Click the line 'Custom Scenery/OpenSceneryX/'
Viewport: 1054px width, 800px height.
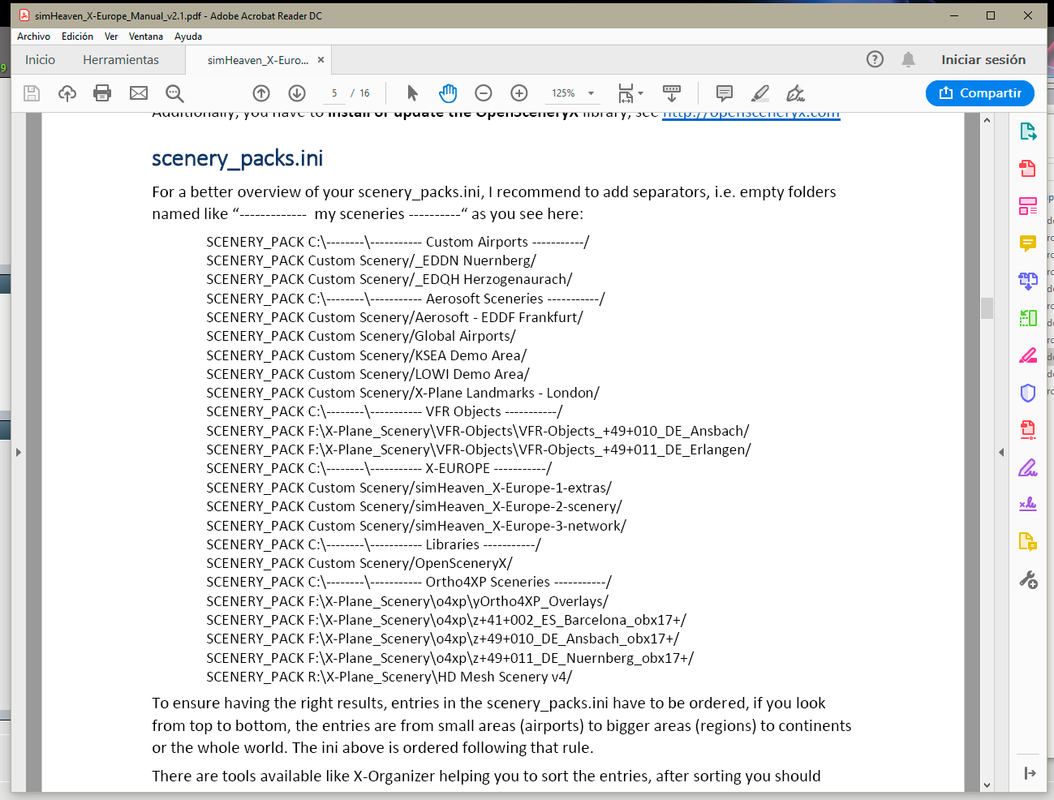tap(359, 563)
